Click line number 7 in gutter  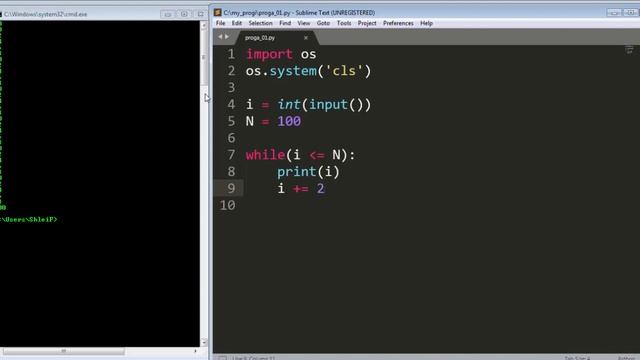(231, 155)
